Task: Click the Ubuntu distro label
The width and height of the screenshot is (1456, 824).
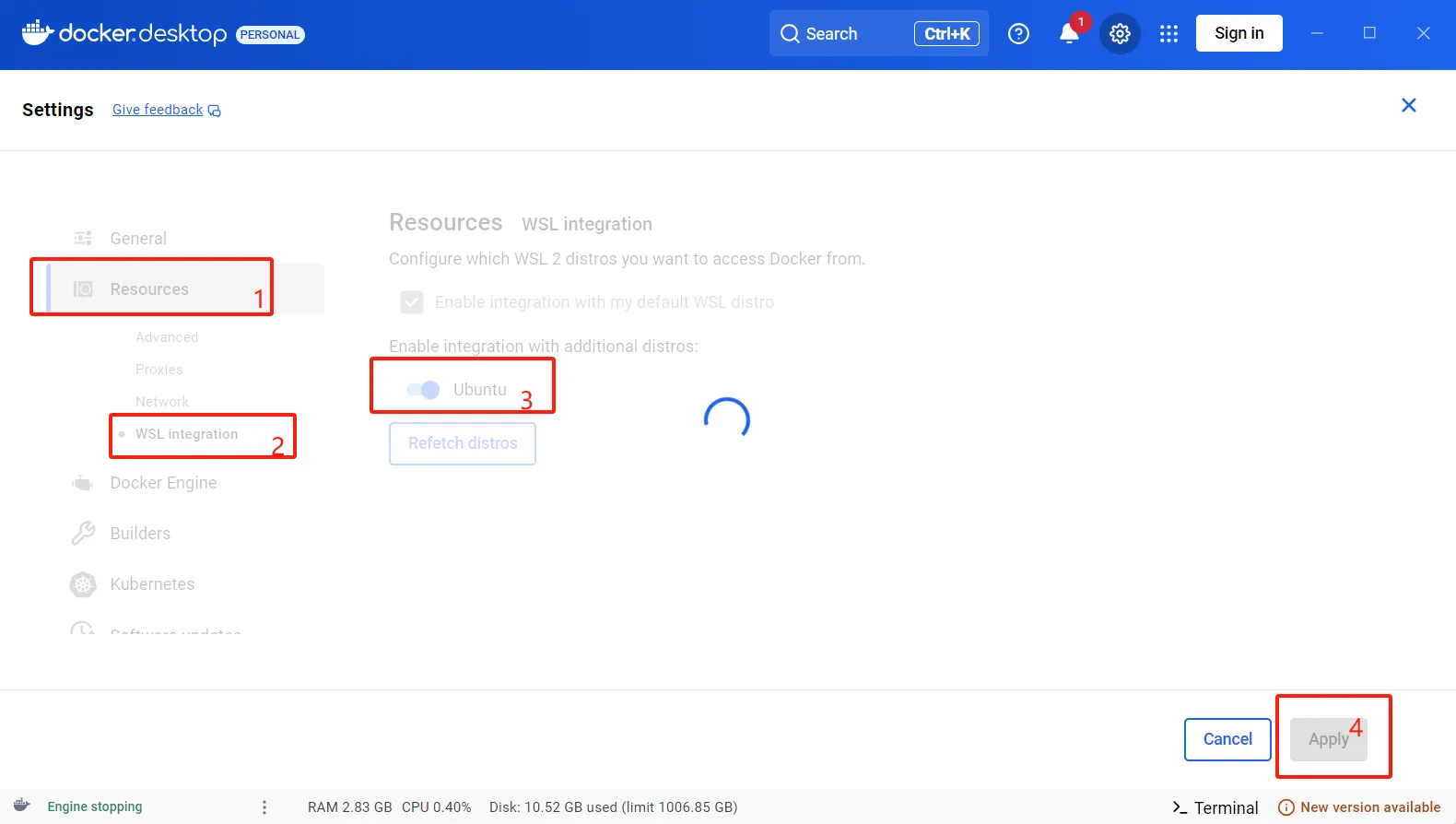Action: click(480, 390)
